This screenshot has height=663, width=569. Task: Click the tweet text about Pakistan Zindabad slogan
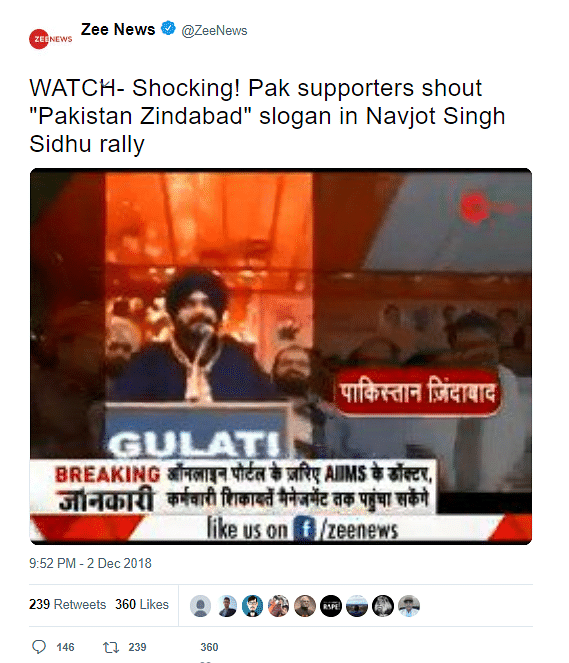click(x=267, y=115)
